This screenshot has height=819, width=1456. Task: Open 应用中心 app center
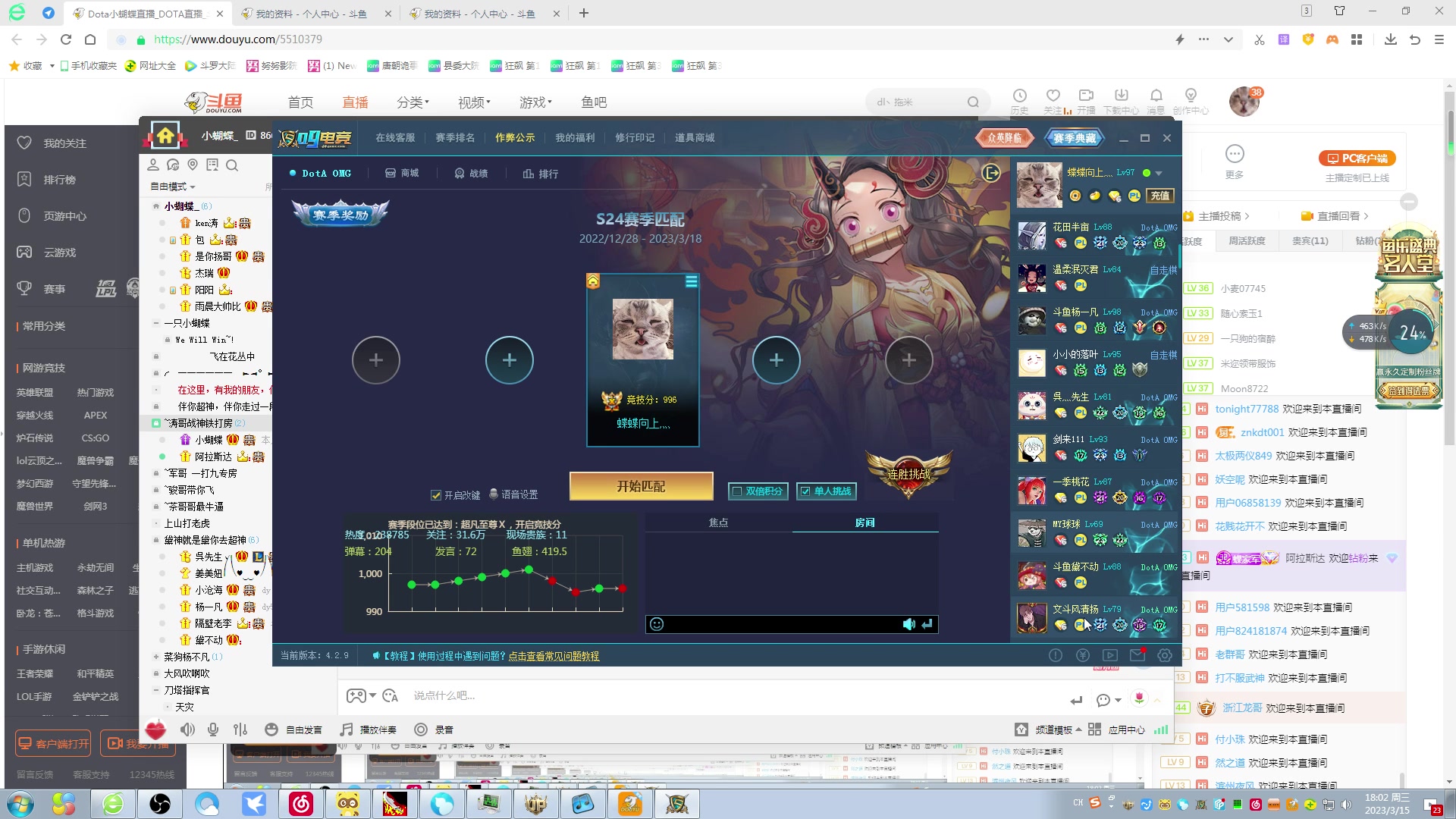(x=1117, y=730)
